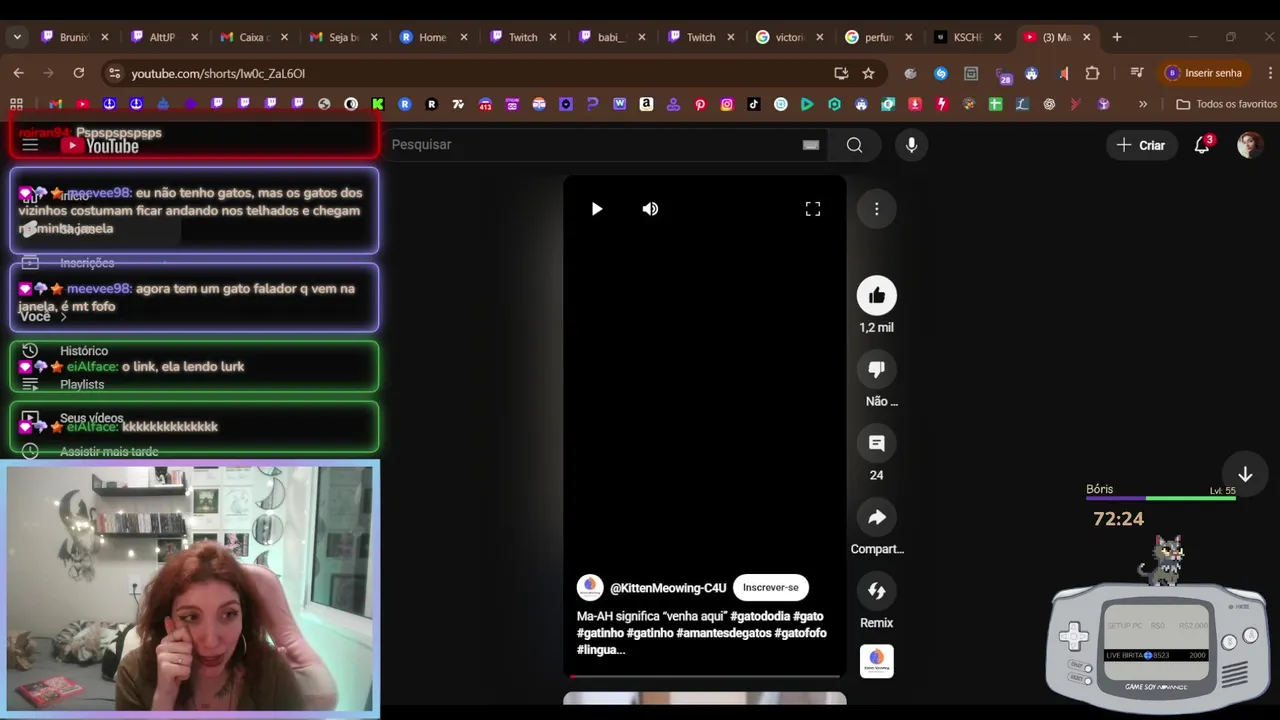This screenshot has width=1280, height=720.
Task: Click the install app icon in address bar
Action: pyautogui.click(x=841, y=73)
